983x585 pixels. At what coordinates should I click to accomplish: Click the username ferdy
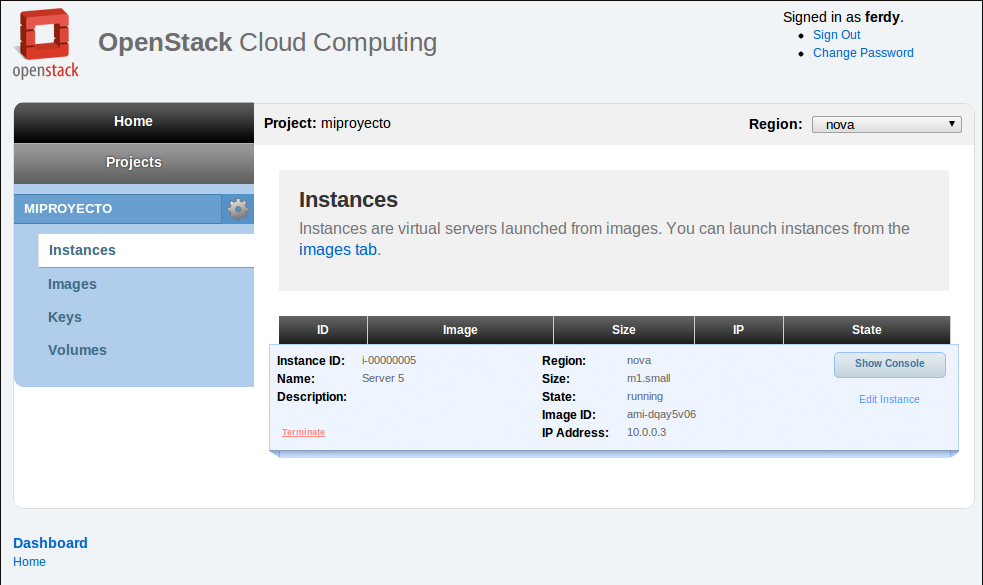pyautogui.click(x=882, y=17)
